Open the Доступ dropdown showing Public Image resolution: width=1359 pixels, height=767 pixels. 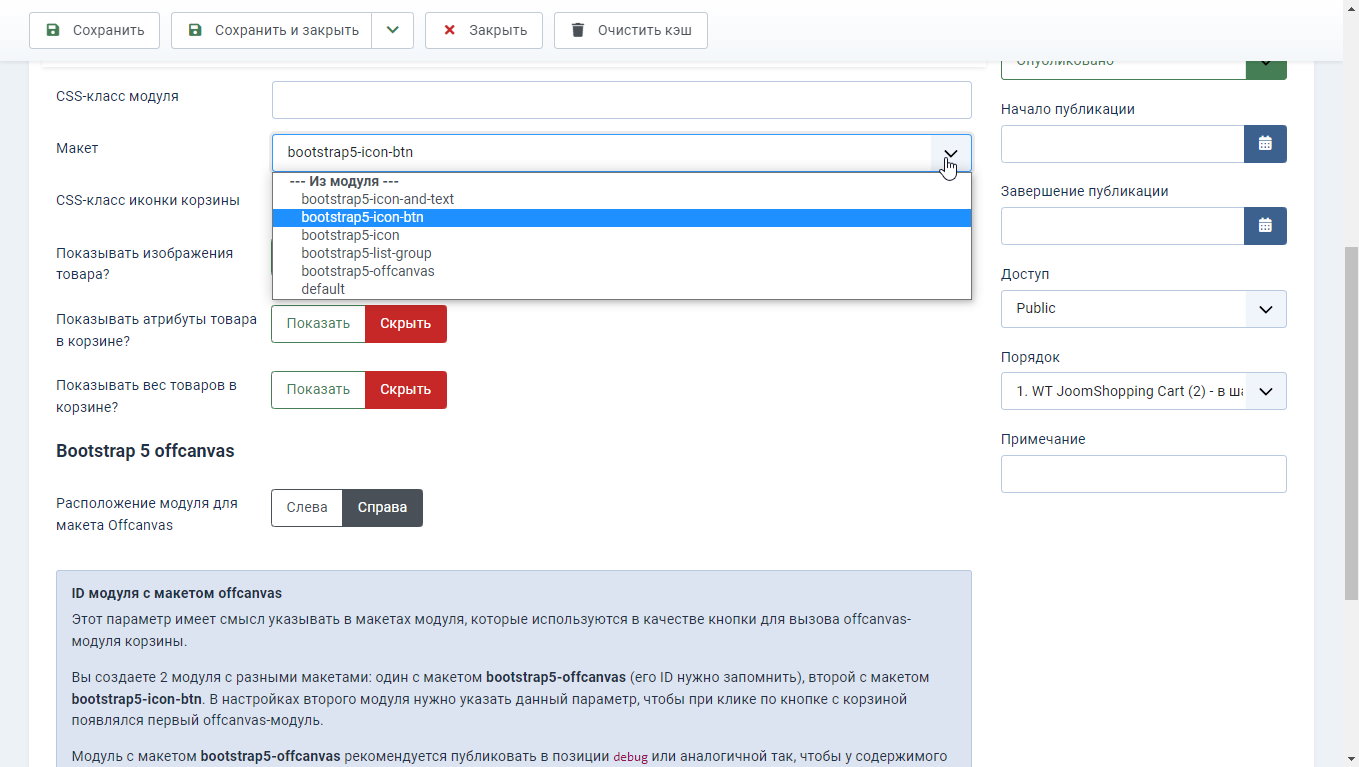click(x=1143, y=309)
